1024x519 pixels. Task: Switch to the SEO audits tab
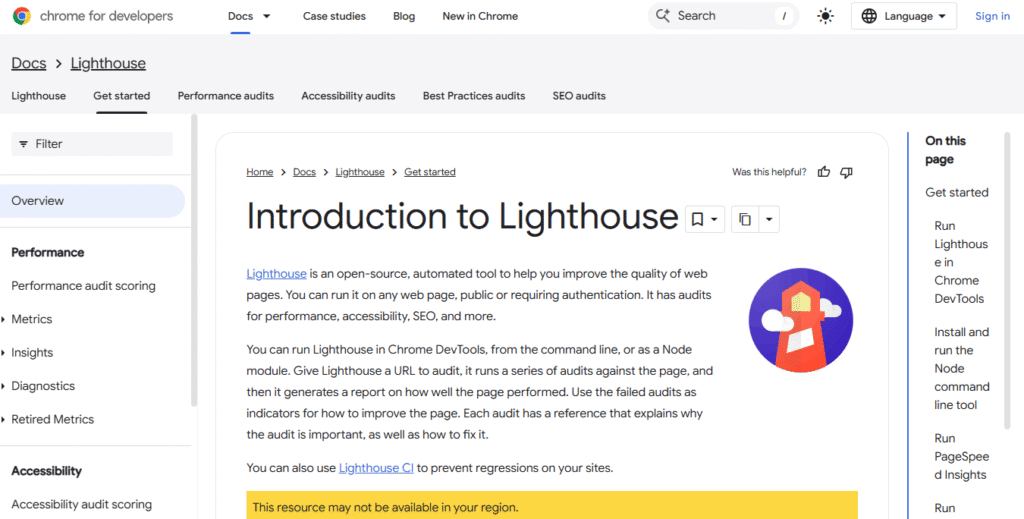(x=579, y=96)
